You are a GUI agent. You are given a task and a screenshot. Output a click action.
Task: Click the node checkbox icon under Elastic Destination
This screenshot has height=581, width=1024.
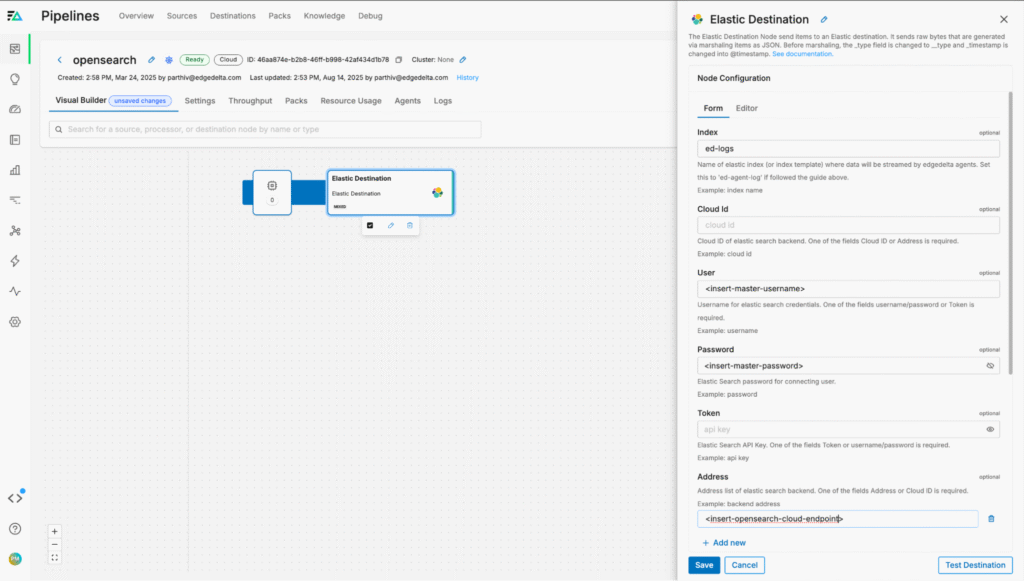[x=370, y=225]
